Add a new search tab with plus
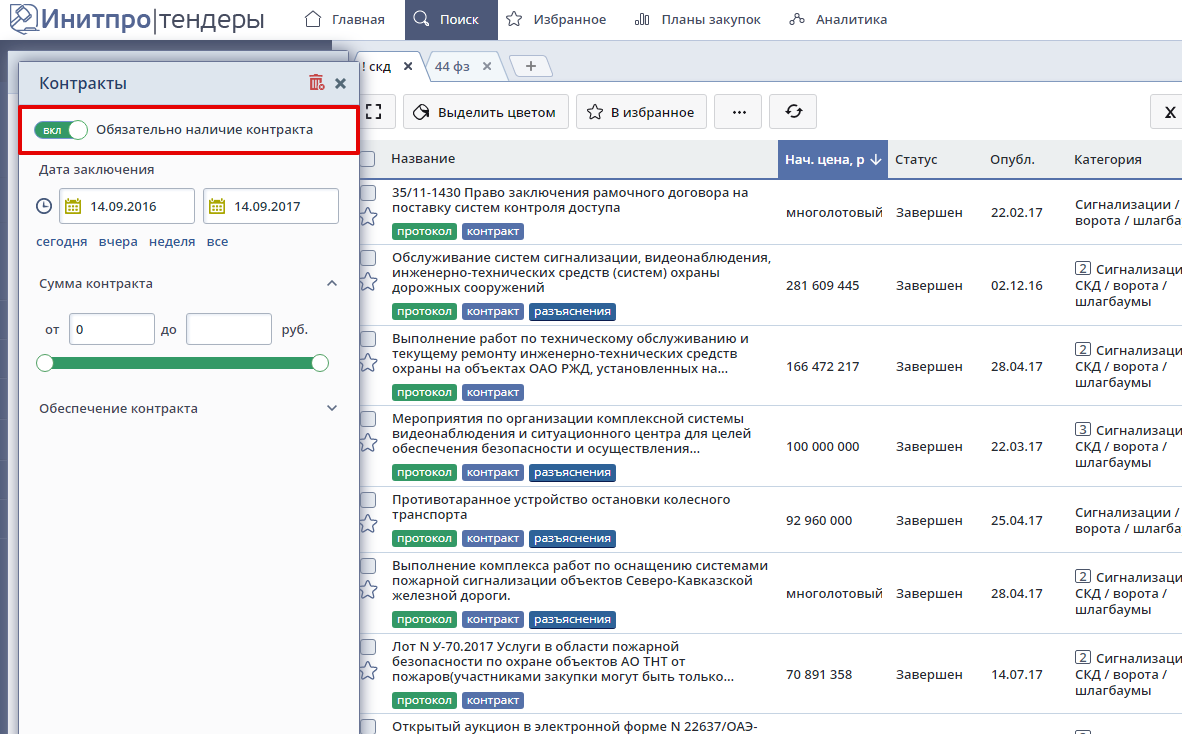 coord(531,66)
